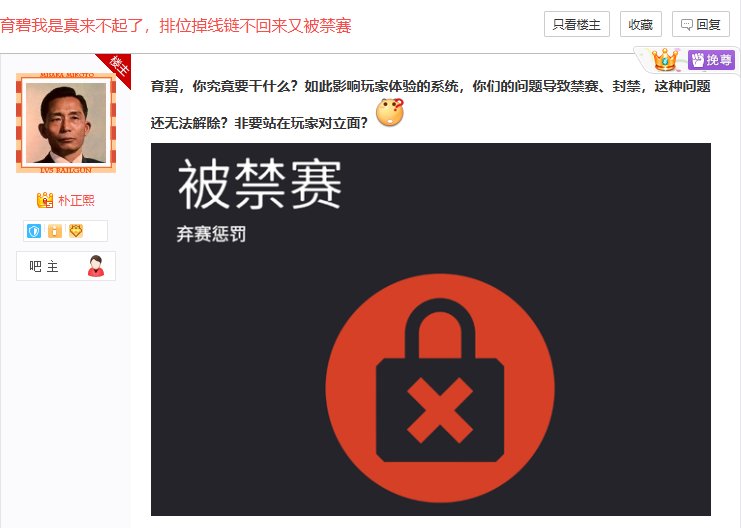Click the member crown icon beside 朴正熙
Image resolution: width=741 pixels, height=528 pixels.
point(45,200)
